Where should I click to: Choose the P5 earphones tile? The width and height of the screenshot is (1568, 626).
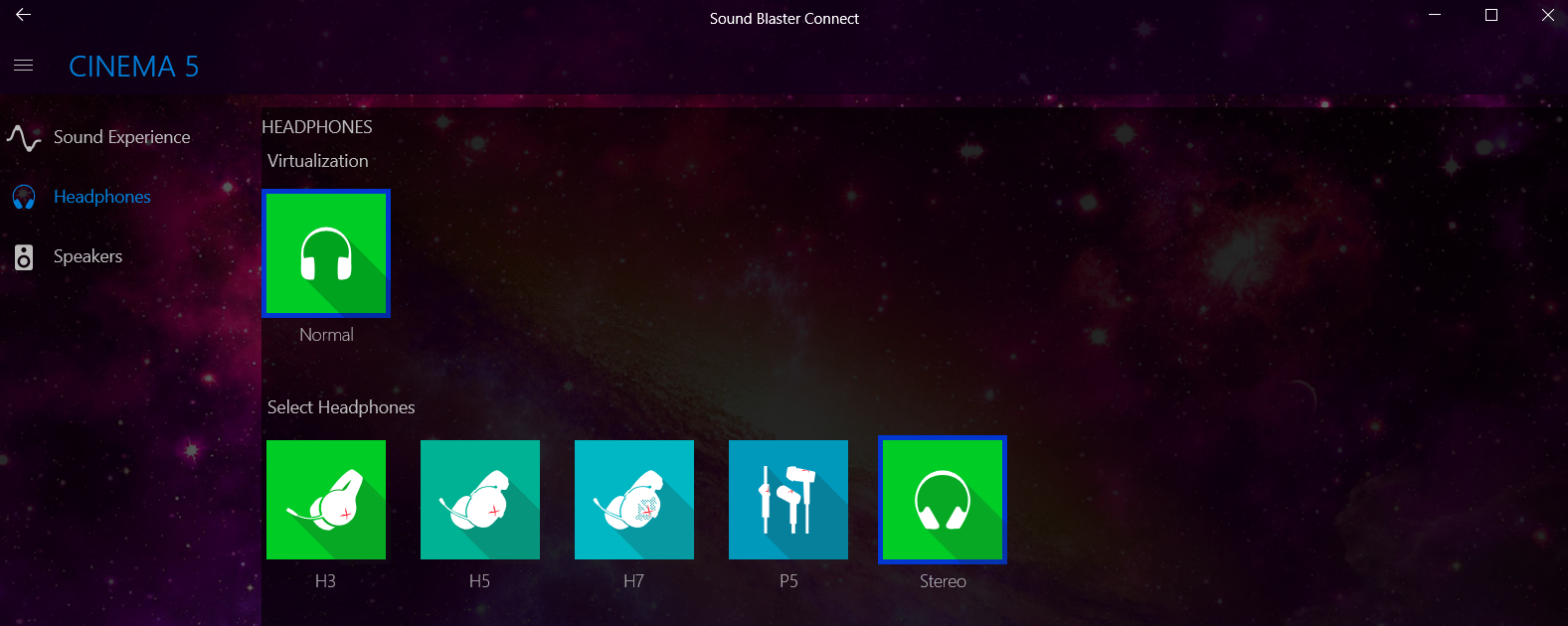point(788,500)
